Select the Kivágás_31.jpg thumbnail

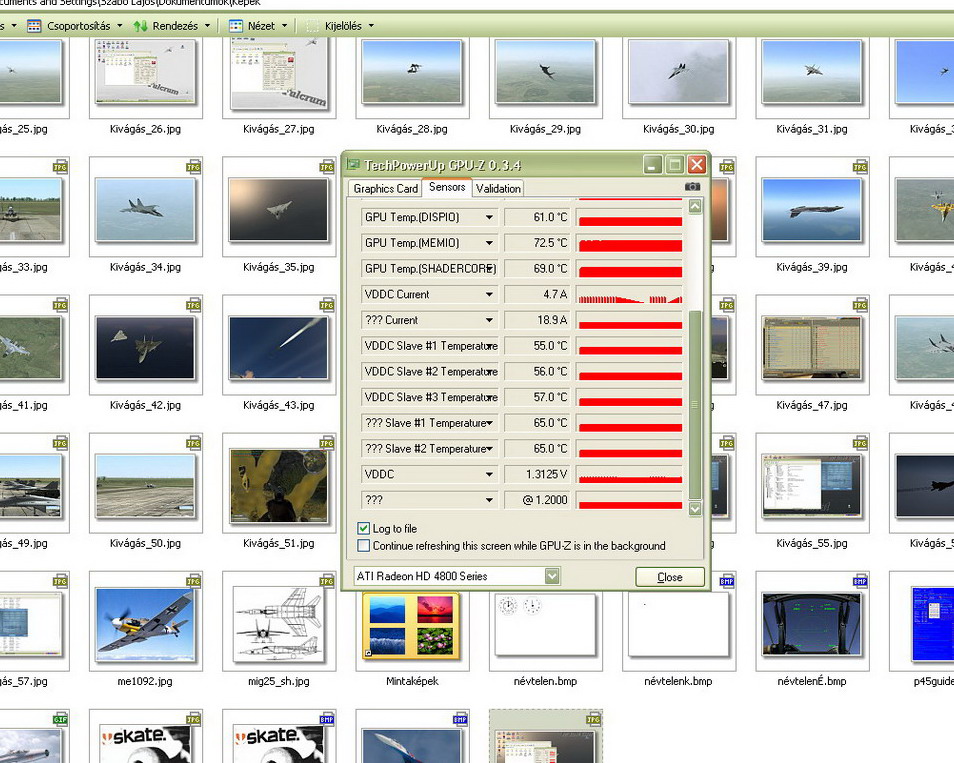(x=812, y=72)
